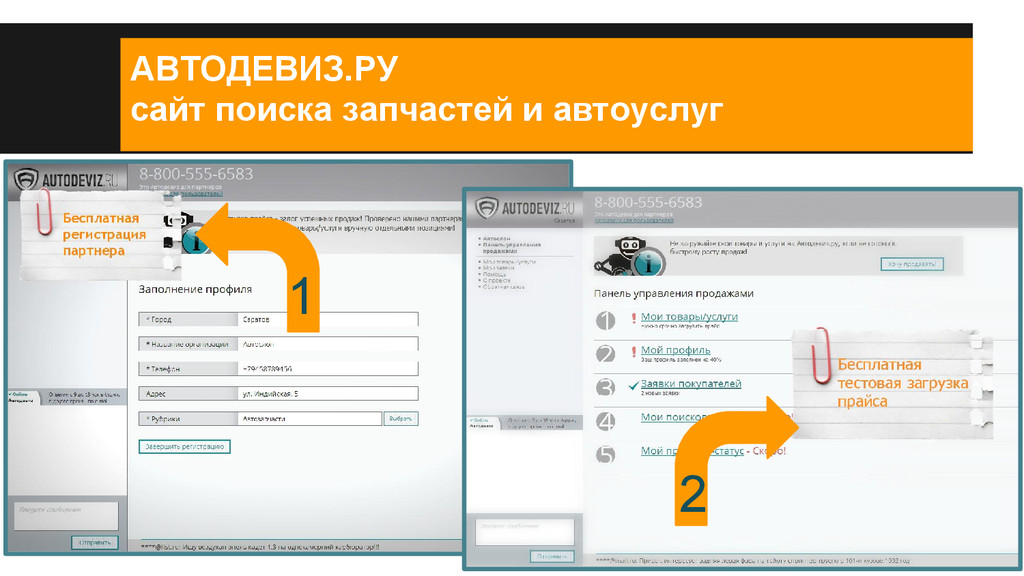Open Помощь in right sidebar menu
The height and width of the screenshot is (576, 1024).
coord(494,274)
